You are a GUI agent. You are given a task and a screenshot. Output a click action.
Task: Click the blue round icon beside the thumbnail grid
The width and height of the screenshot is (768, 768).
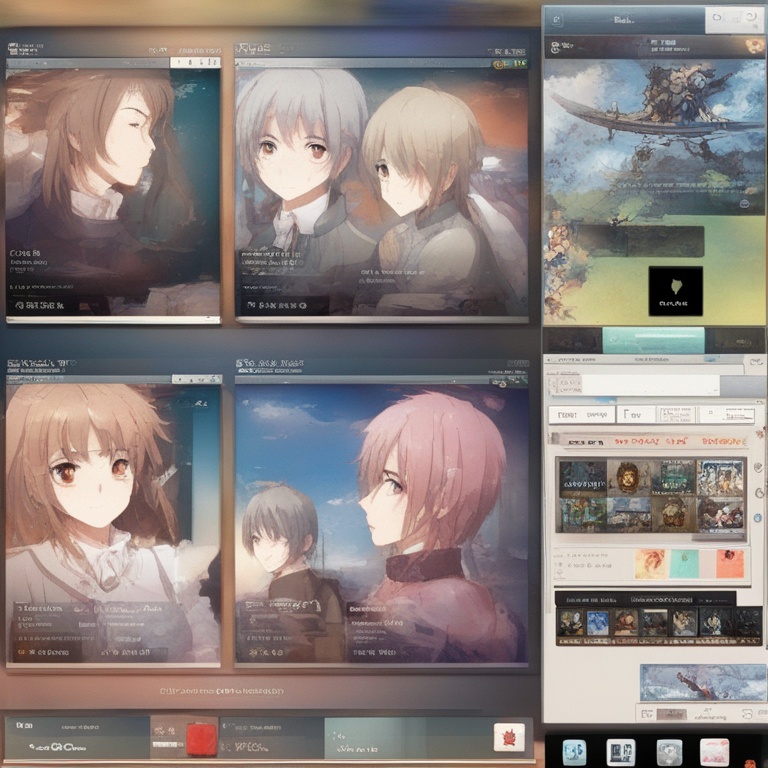[x=758, y=518]
